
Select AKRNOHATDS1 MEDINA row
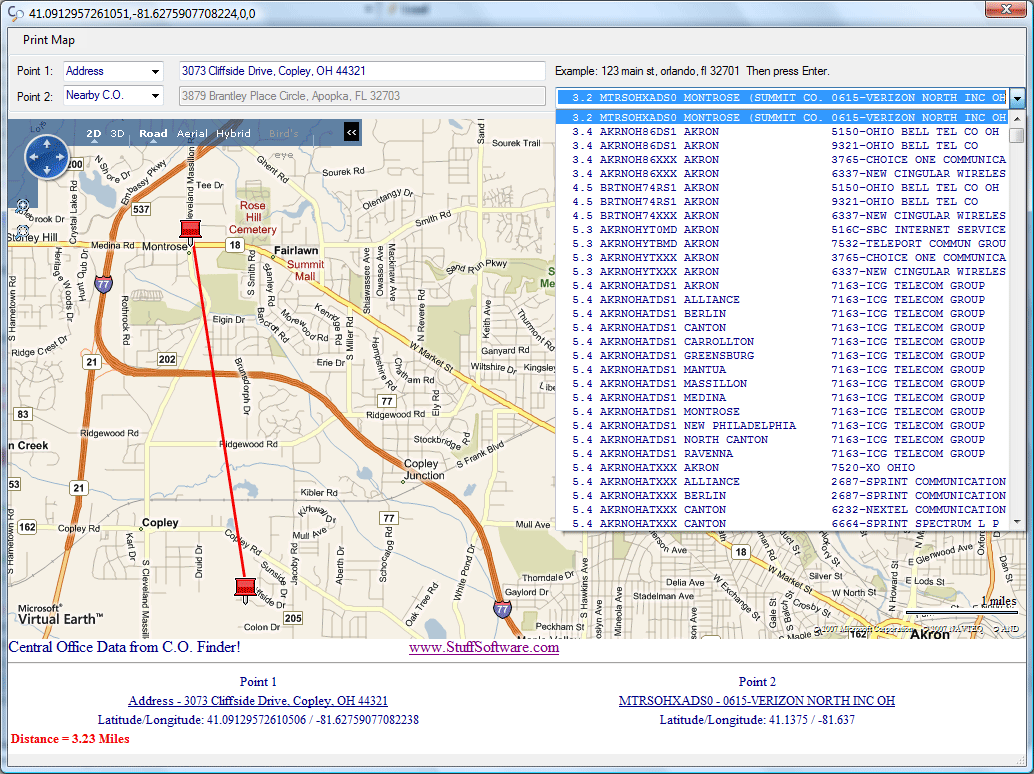(783, 398)
